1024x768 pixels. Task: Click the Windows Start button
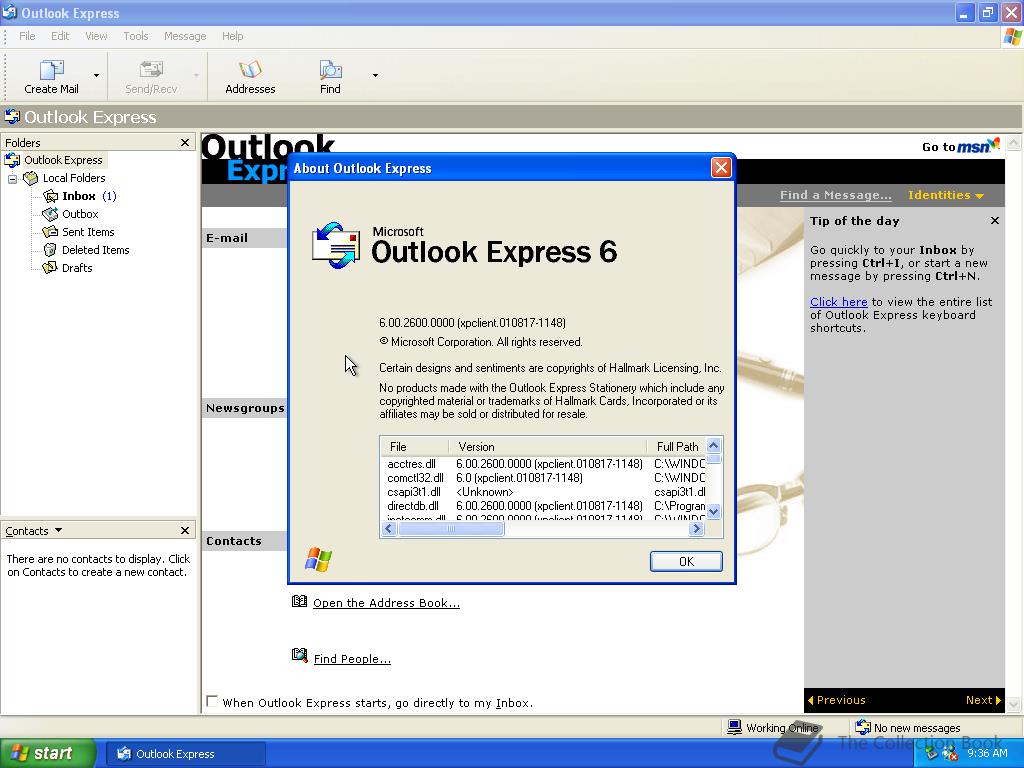coord(47,754)
